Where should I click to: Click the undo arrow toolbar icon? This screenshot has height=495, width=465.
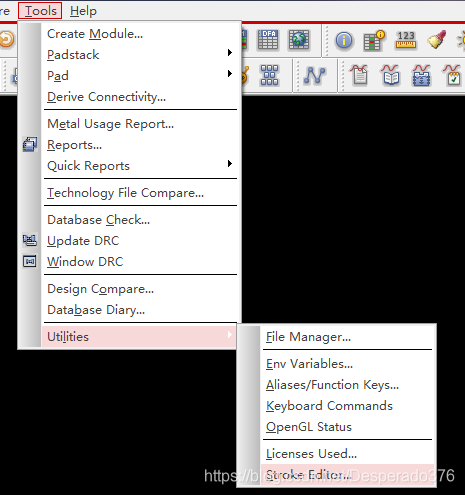pos(7,39)
